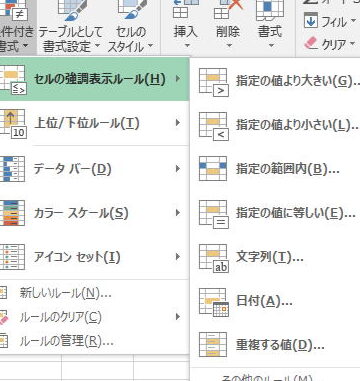The image size is (360, 381).
Task: Open セルの強調表示ルール(H) submenu
Action: [94, 79]
